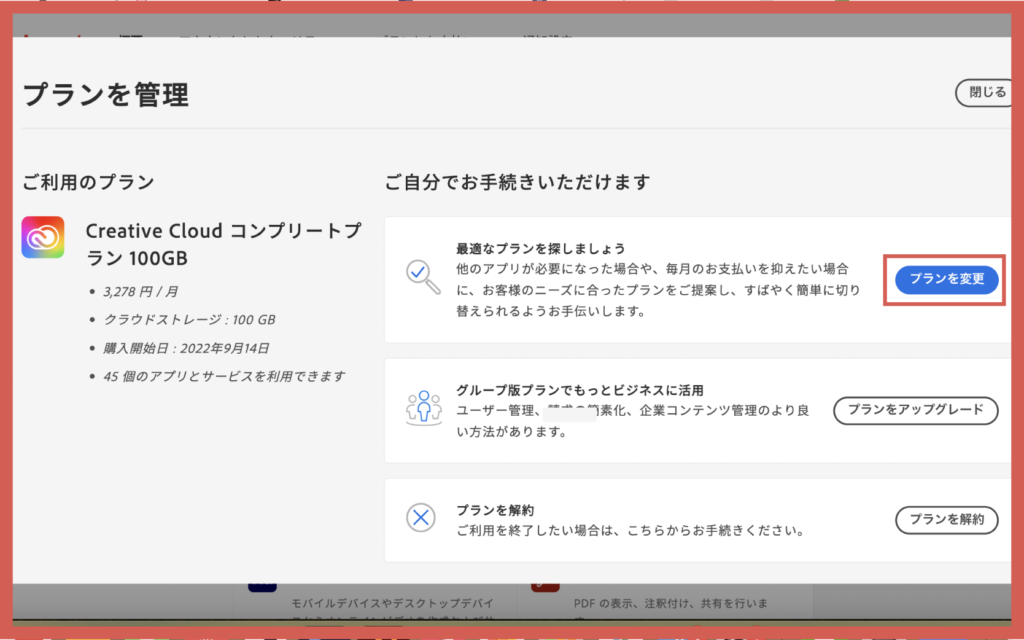Image resolution: width=1024 pixels, height=640 pixels.
Task: Click the プランをアップグレード button
Action: click(916, 410)
